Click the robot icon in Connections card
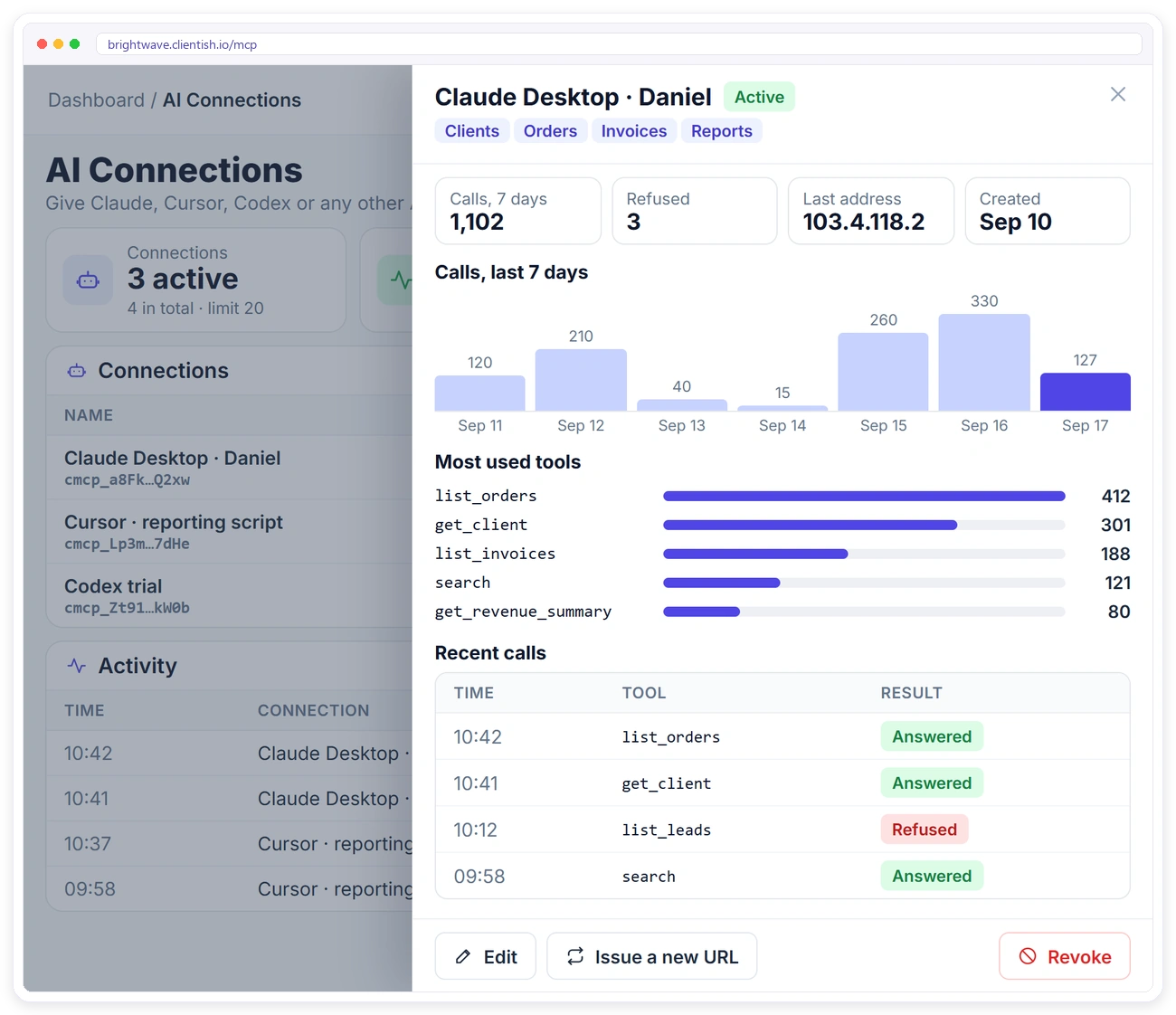 click(x=88, y=280)
